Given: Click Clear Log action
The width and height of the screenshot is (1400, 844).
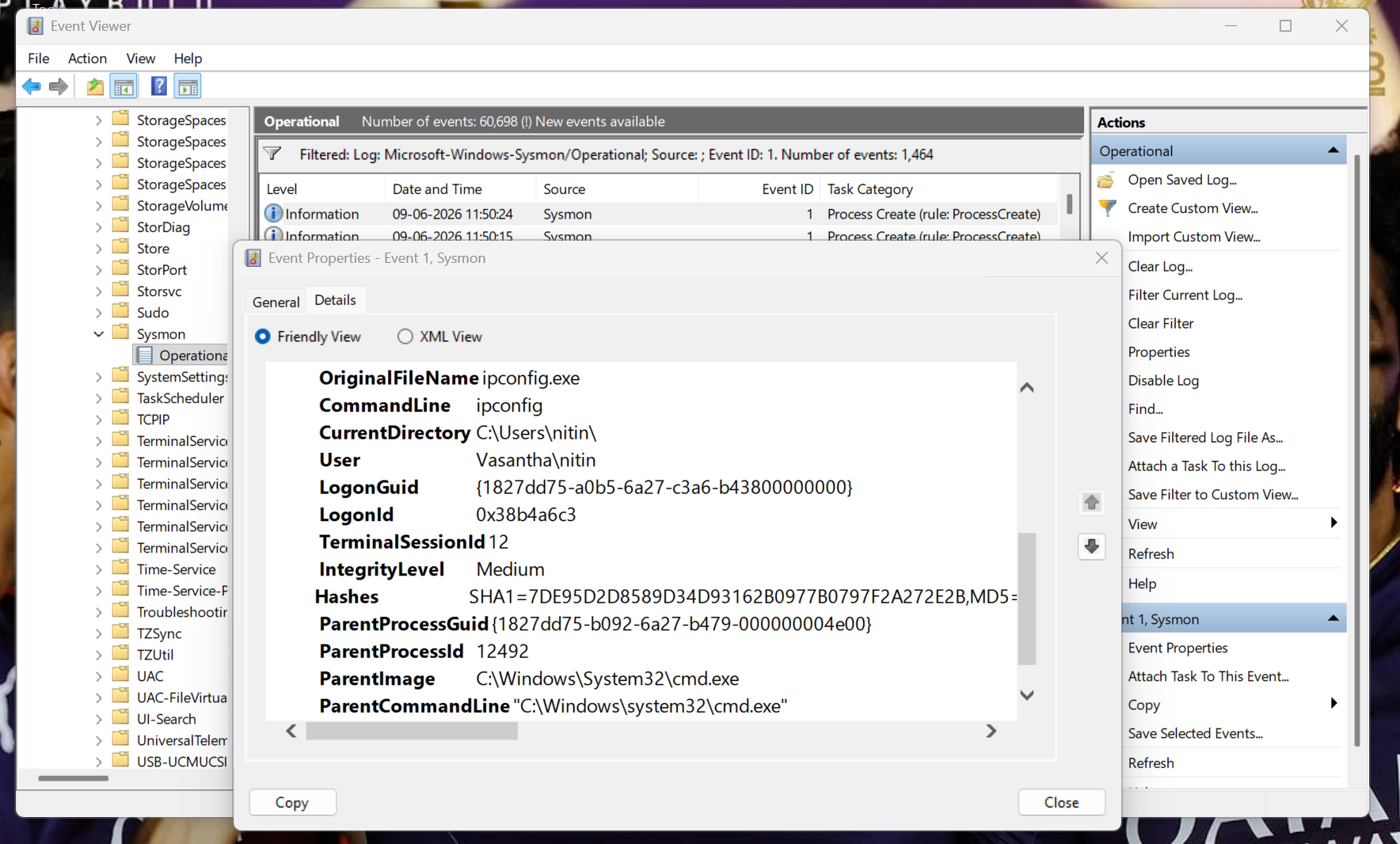Looking at the screenshot, I should click(x=1160, y=266).
